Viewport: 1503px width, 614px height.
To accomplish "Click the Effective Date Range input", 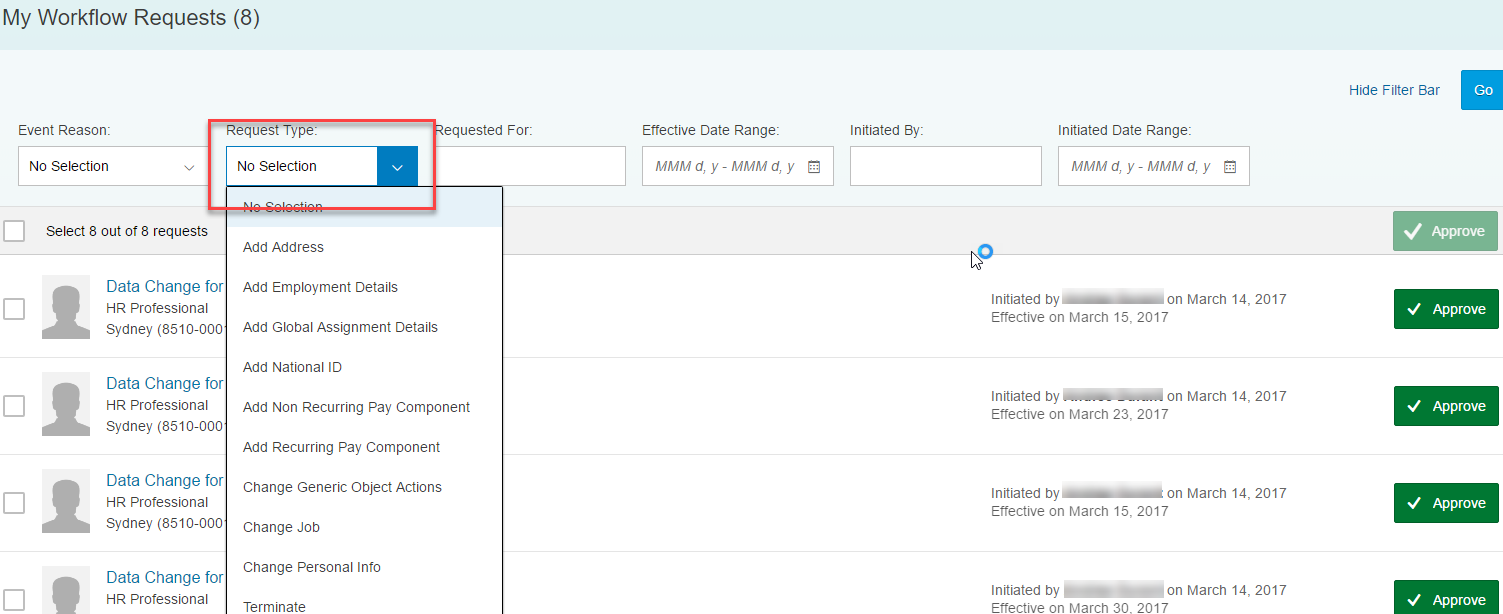I will click(x=738, y=166).
